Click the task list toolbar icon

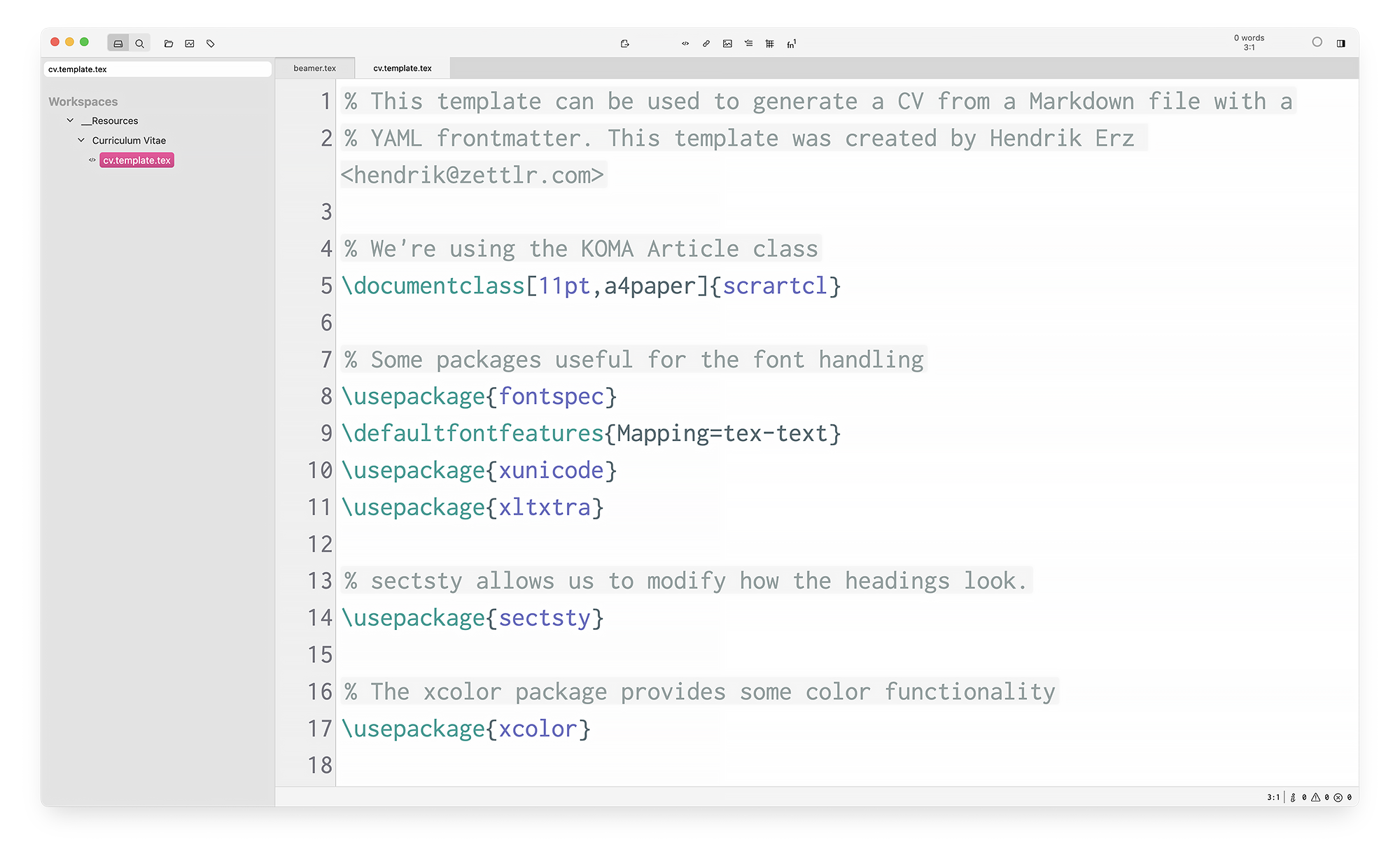(x=749, y=43)
